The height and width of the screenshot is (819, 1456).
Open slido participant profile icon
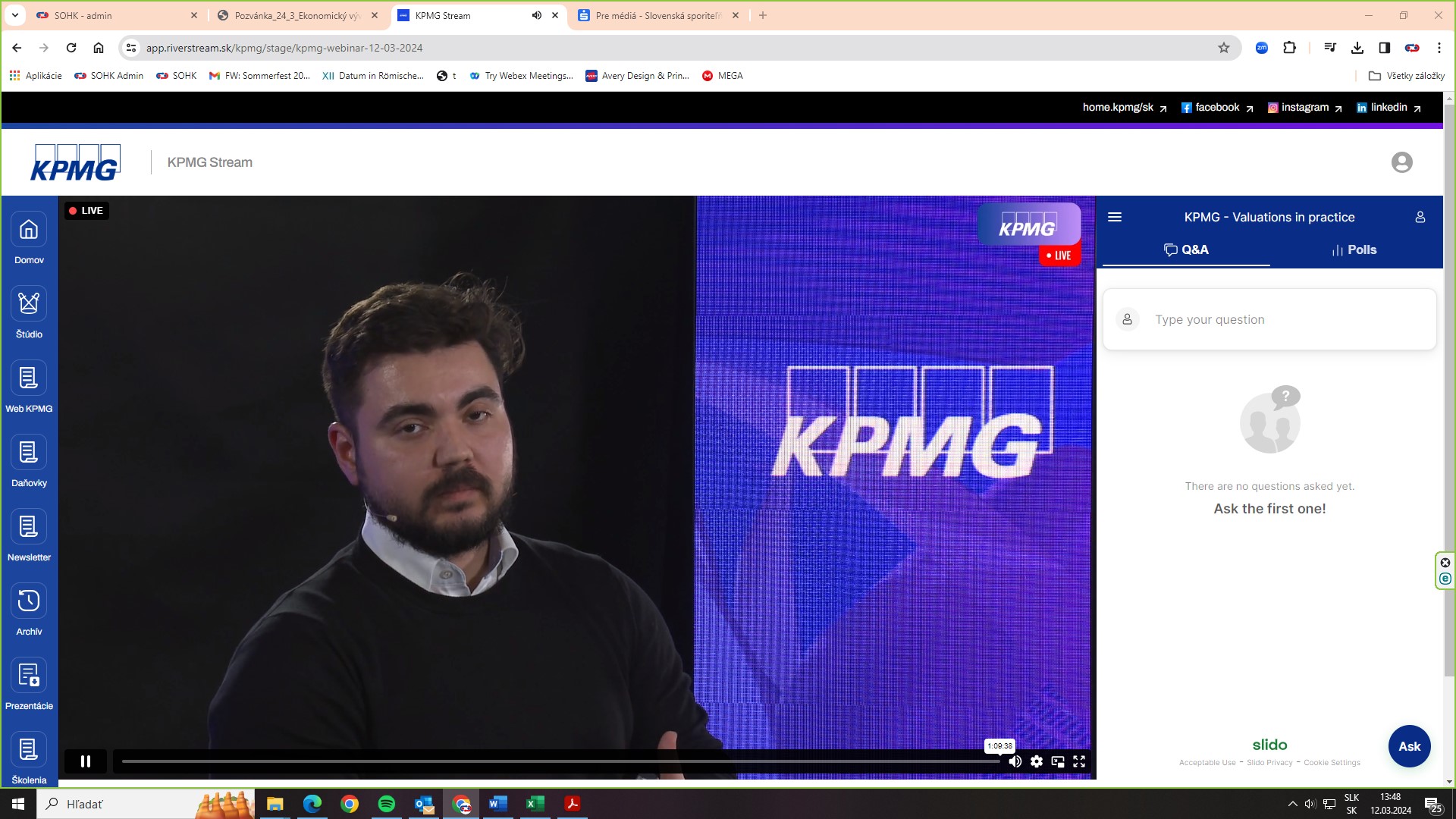pos(1420,218)
